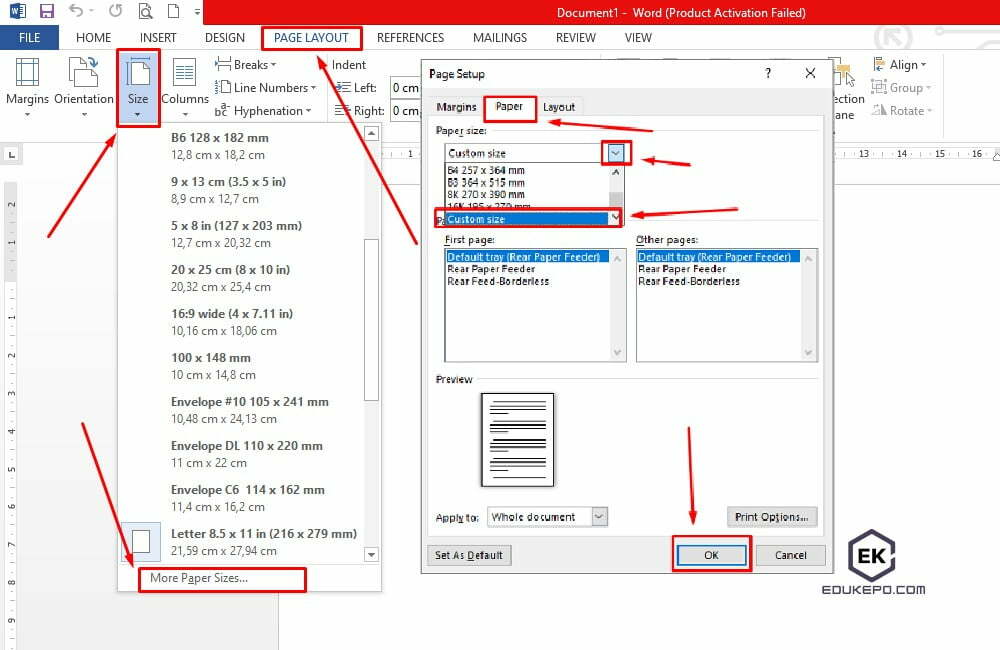
Task: Click the New Document icon
Action: tap(173, 11)
